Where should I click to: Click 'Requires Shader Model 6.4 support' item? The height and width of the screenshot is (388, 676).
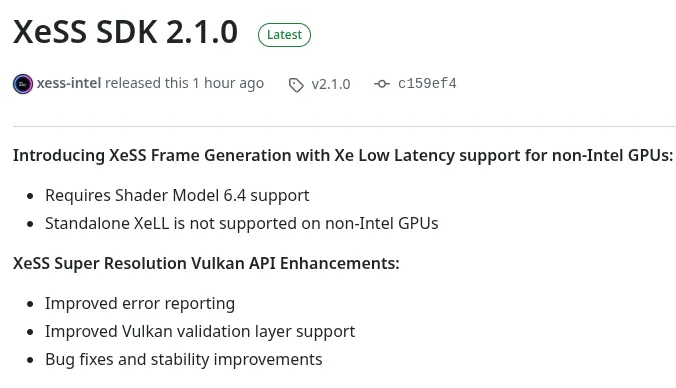[x=177, y=195]
